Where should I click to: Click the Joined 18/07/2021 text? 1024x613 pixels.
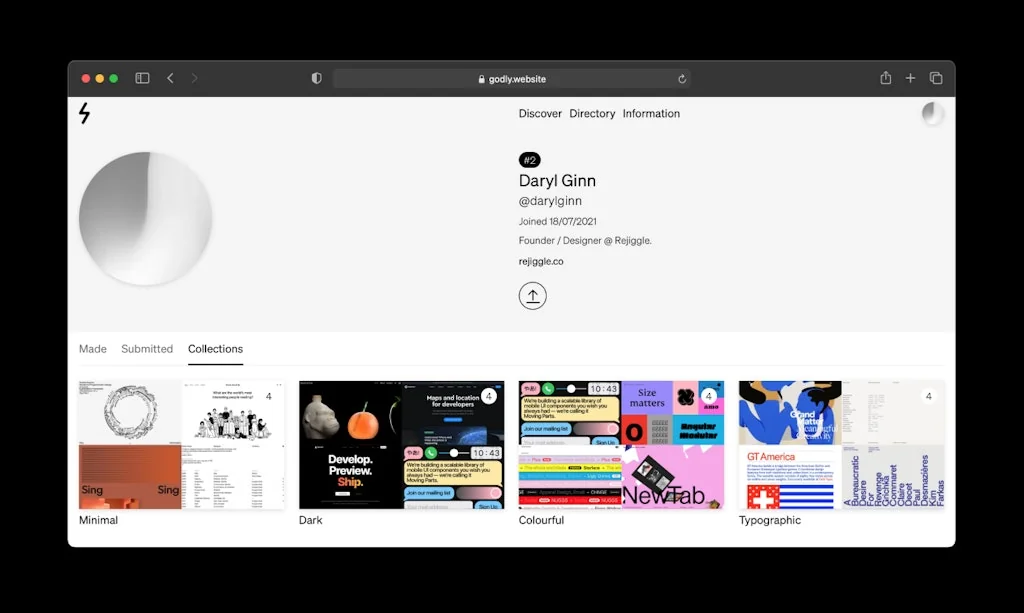pyautogui.click(x=558, y=221)
